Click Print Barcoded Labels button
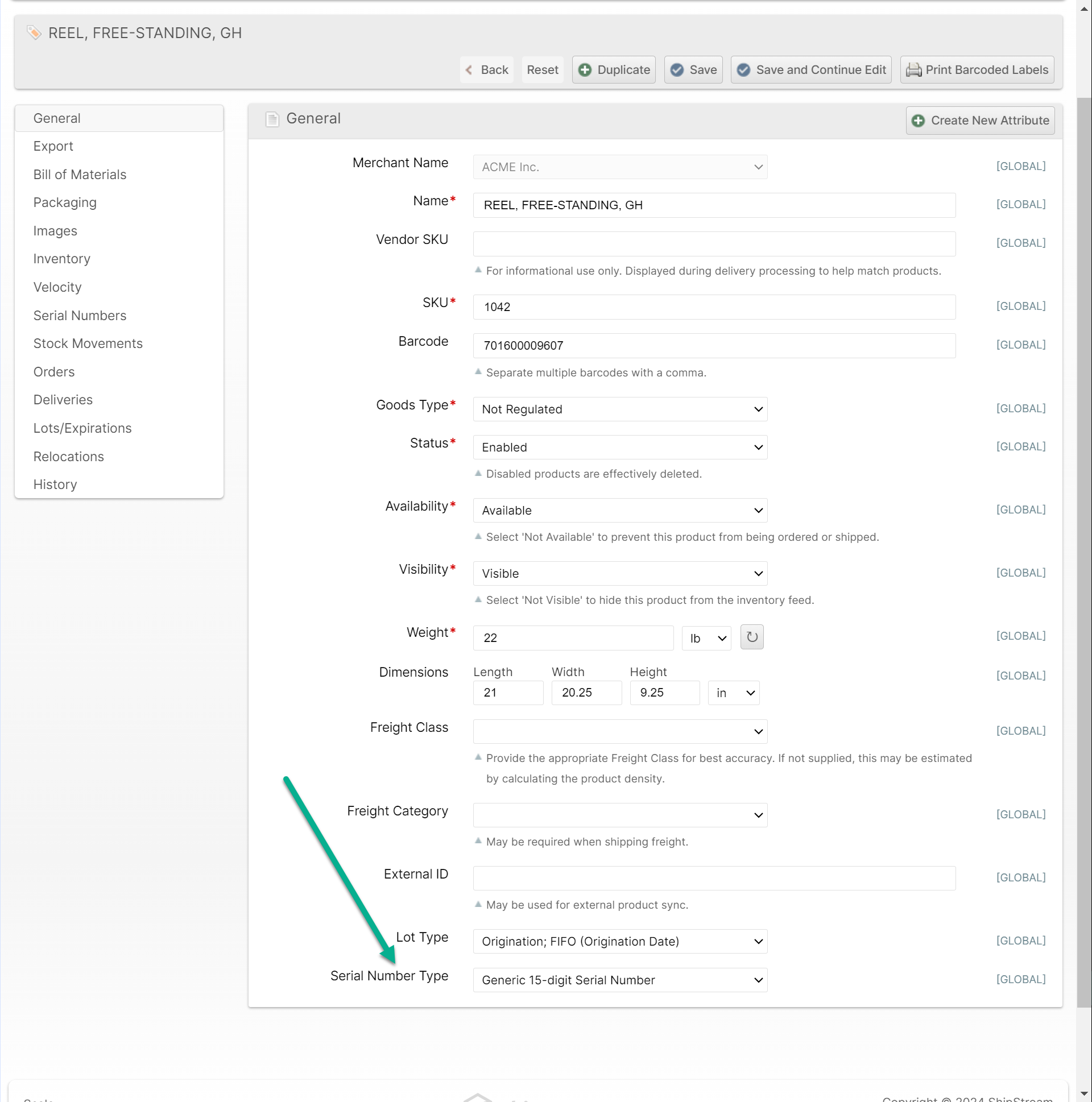Image resolution: width=1092 pixels, height=1102 pixels. (976, 69)
